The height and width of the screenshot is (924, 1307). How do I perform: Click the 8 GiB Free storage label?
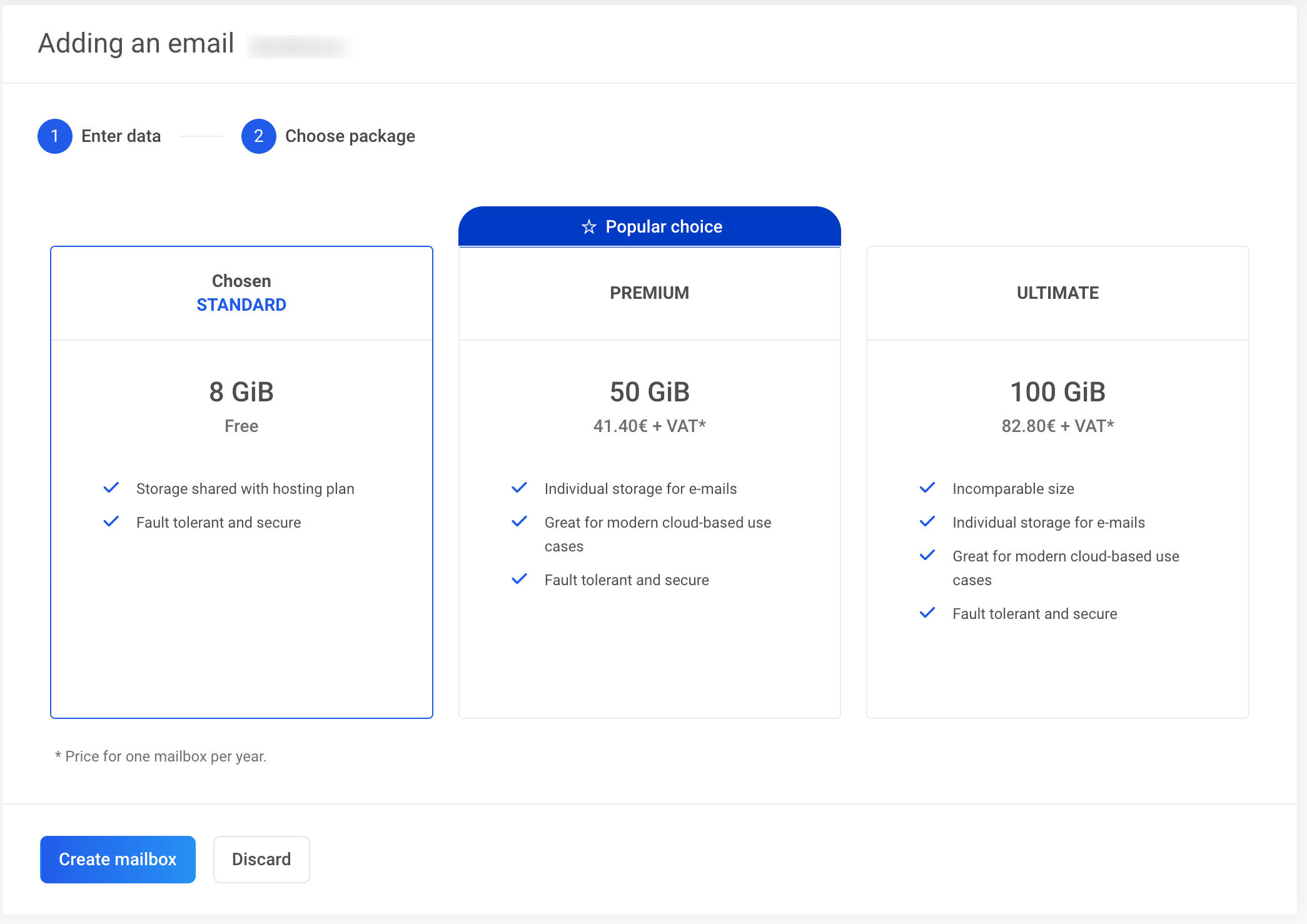click(x=241, y=393)
